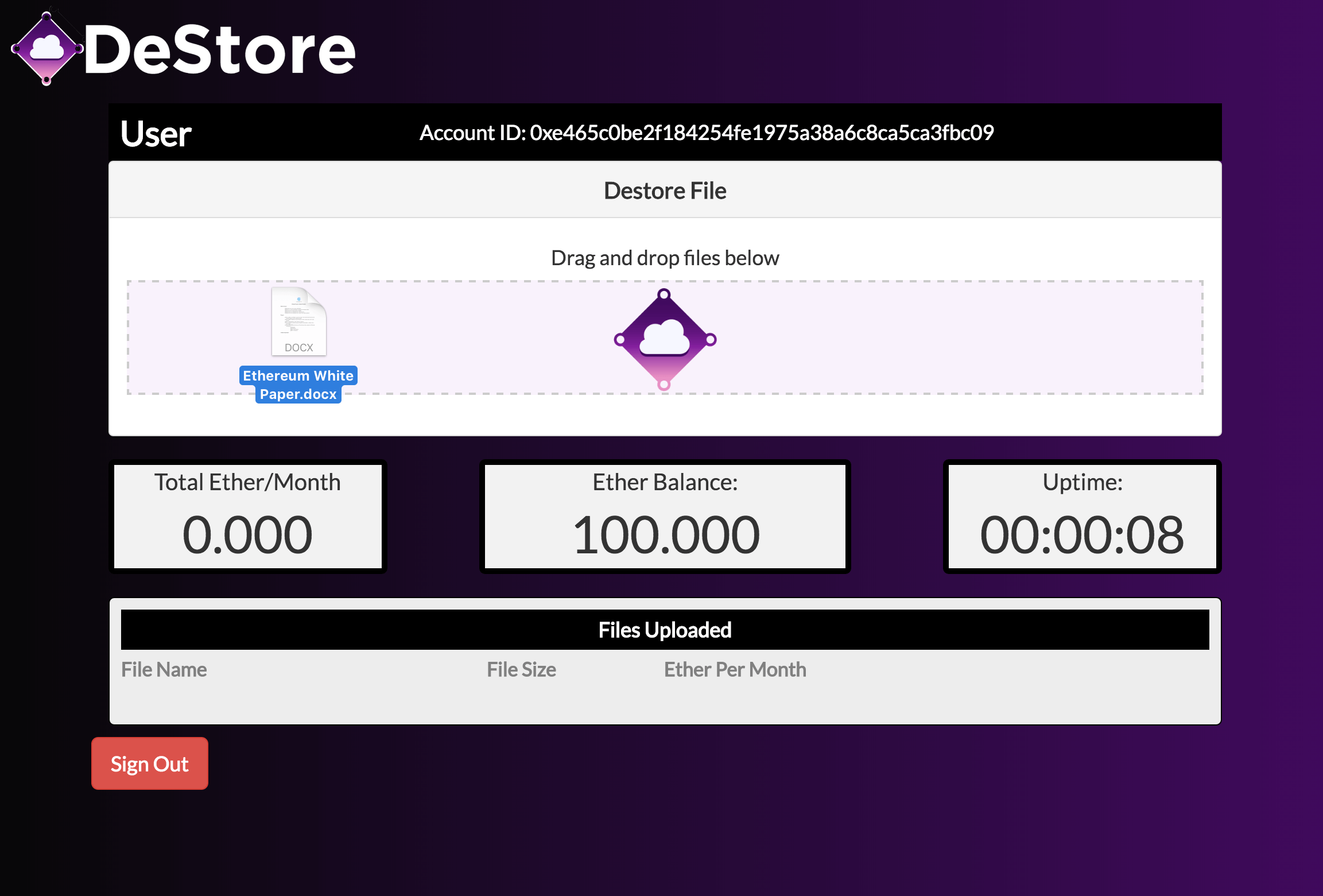1323x896 pixels.
Task: Click the DOCX file icon being dragged
Action: [298, 321]
